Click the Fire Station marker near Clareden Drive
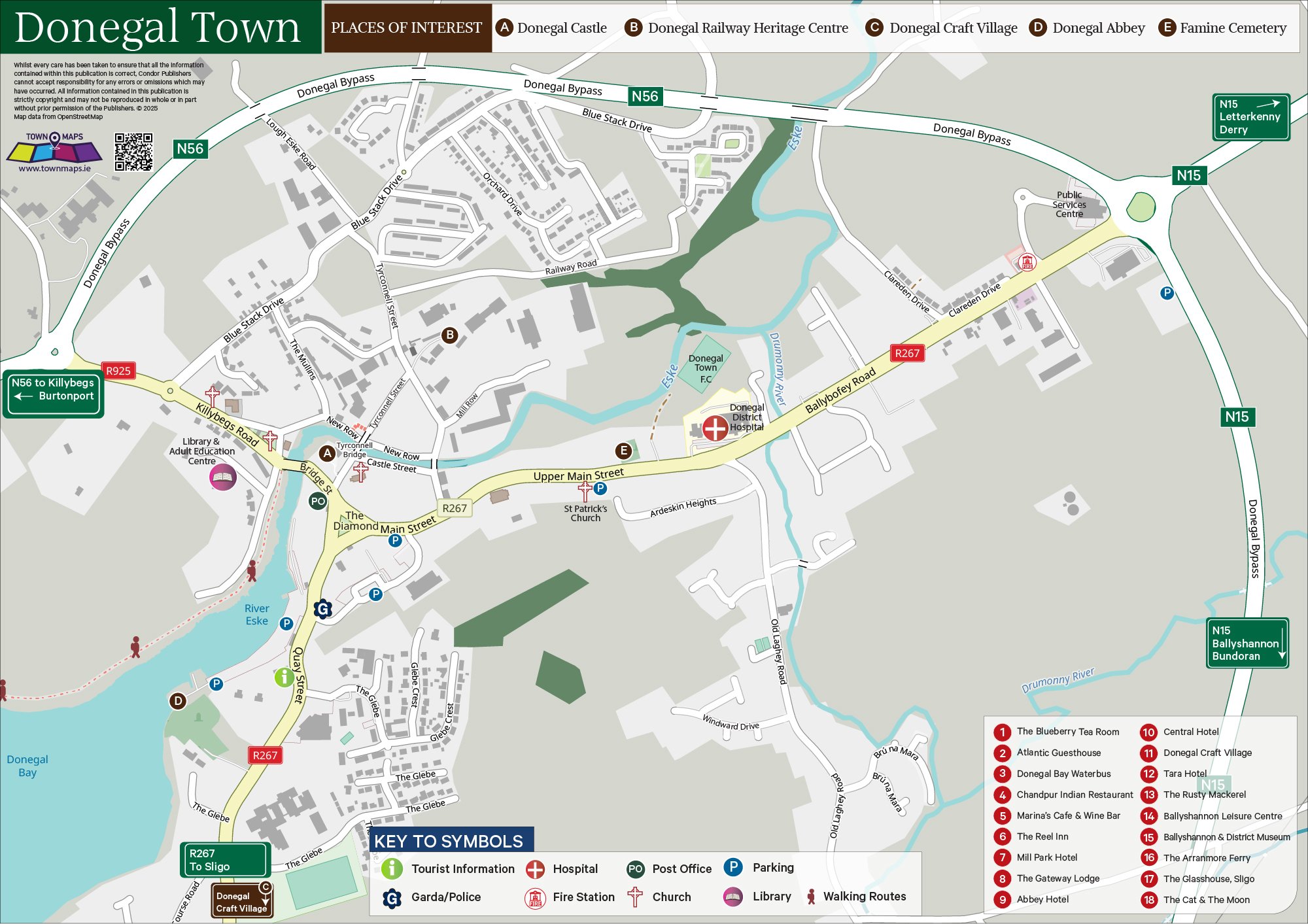Image resolution: width=1308 pixels, height=924 pixels. [1027, 262]
